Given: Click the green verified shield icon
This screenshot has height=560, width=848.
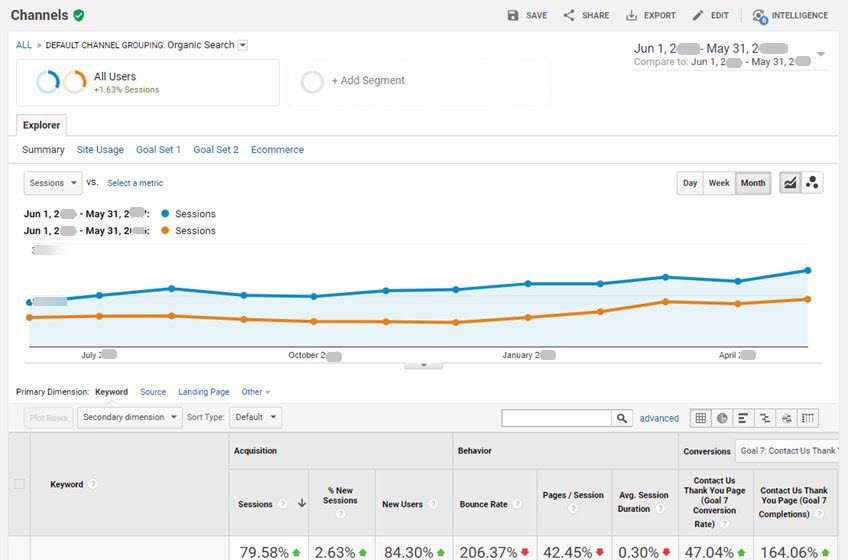Looking at the screenshot, I should pyautogui.click(x=79, y=15).
